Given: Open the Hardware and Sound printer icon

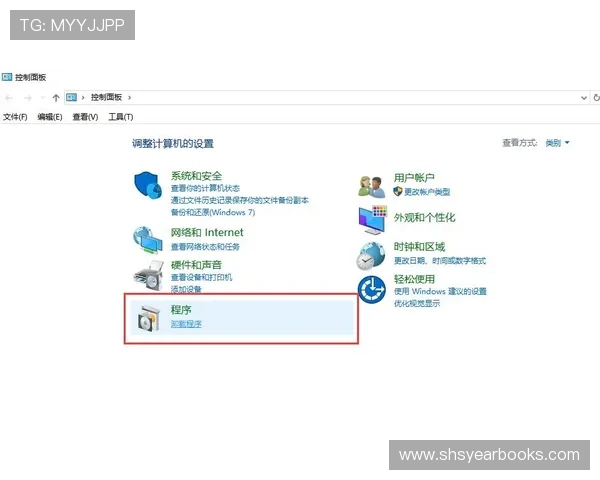Looking at the screenshot, I should 148,275.
